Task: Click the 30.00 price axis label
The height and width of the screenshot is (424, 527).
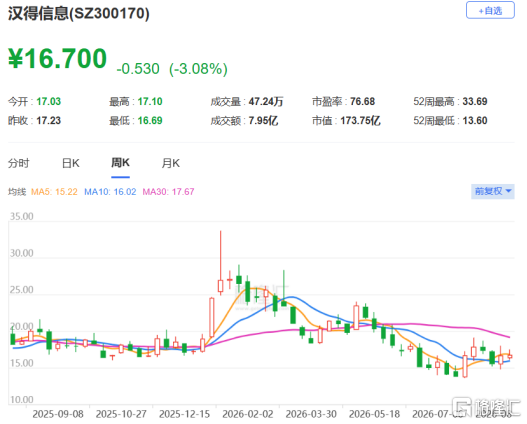Action: [x=22, y=253]
